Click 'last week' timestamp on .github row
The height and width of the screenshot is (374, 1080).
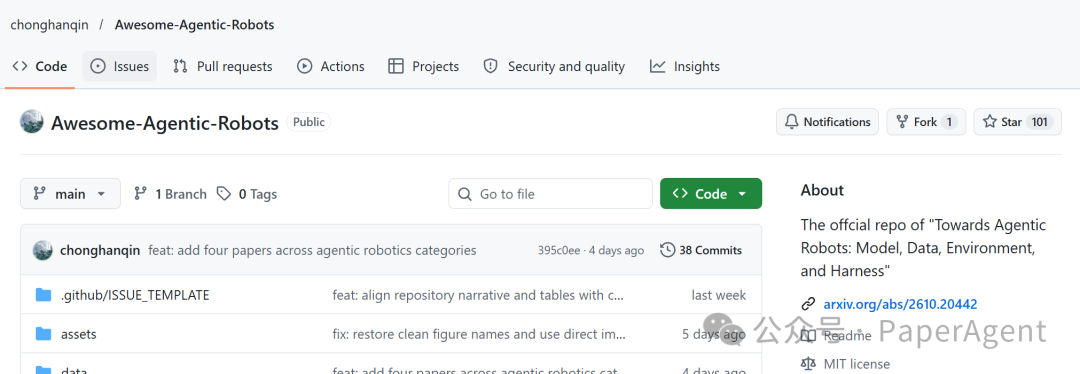point(718,295)
